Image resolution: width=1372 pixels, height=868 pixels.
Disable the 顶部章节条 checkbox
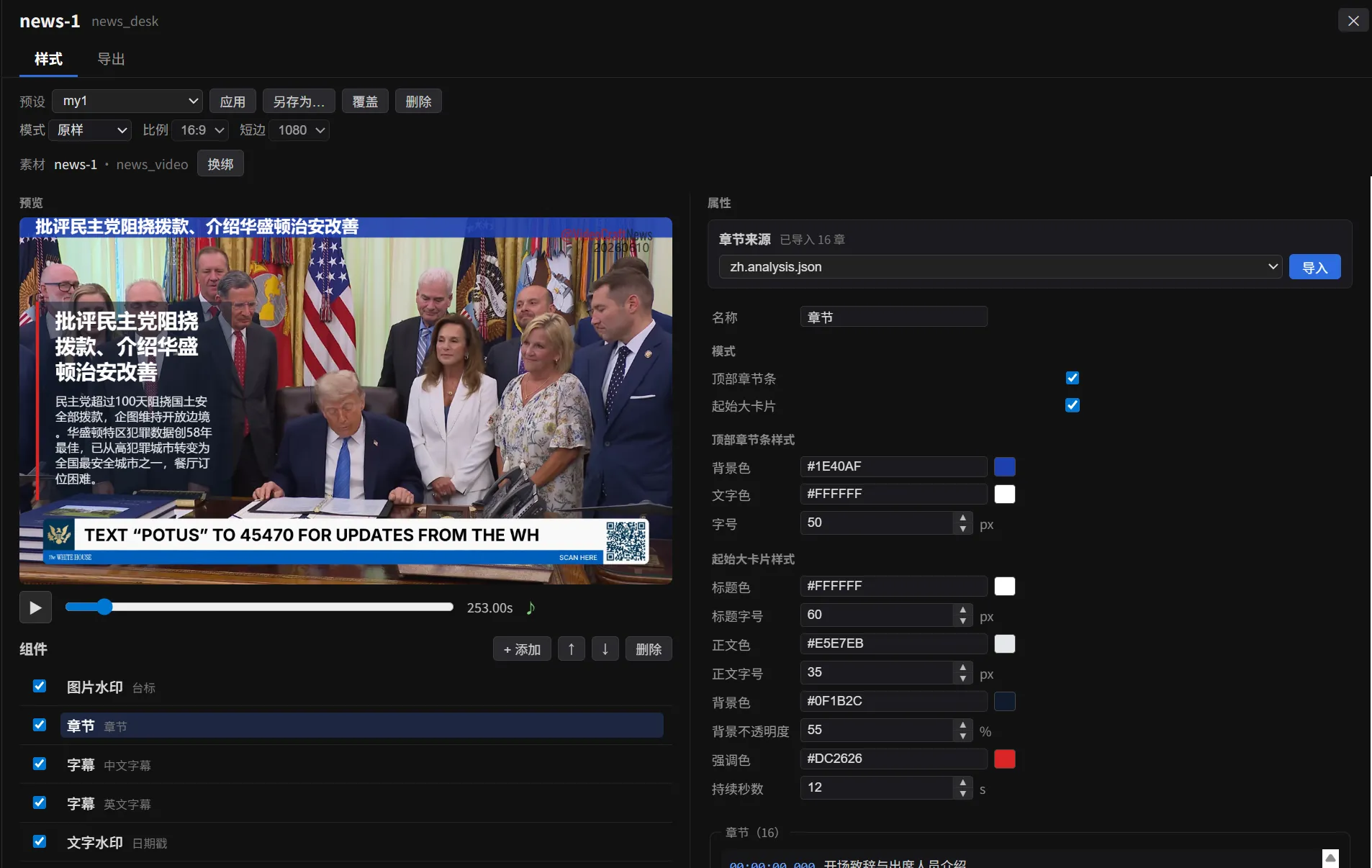tap(1073, 378)
